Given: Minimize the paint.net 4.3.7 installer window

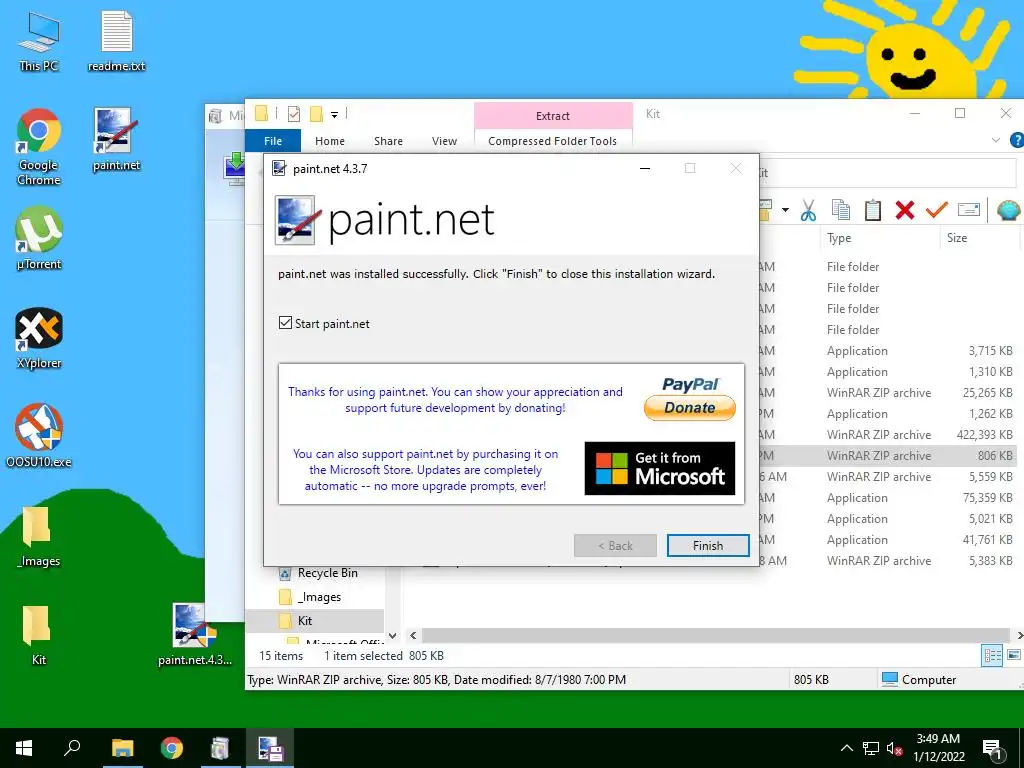Looking at the screenshot, I should (645, 168).
